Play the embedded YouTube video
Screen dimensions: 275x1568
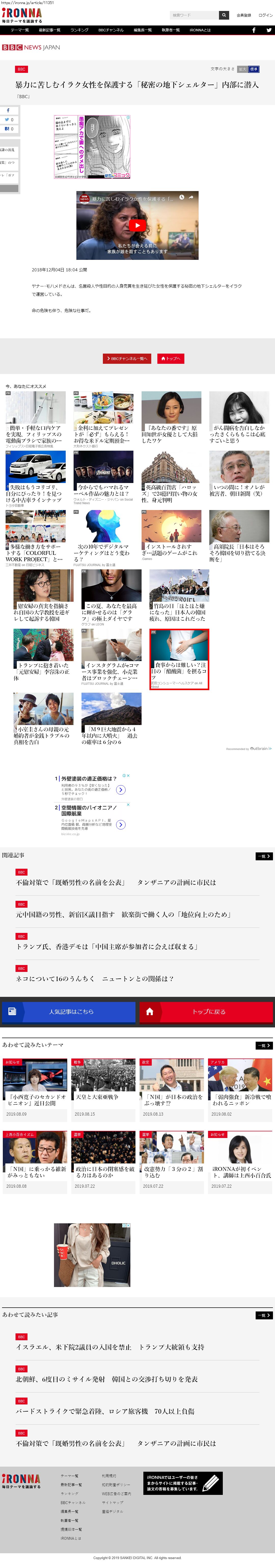pyautogui.click(x=137, y=225)
